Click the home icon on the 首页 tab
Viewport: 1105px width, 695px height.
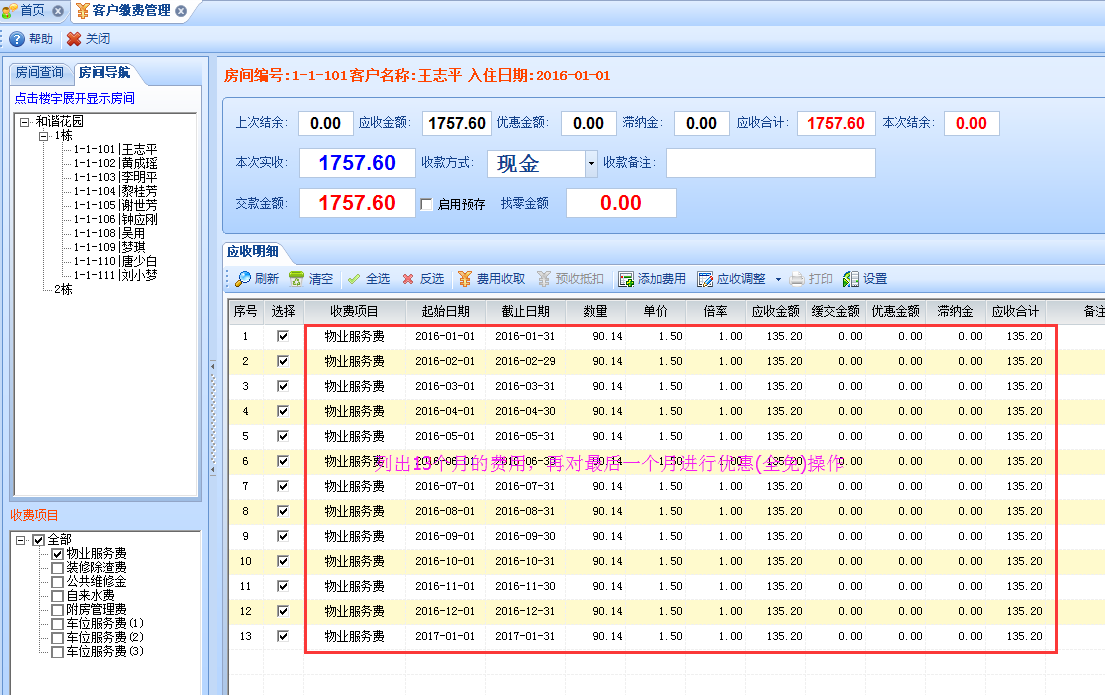click(9, 11)
